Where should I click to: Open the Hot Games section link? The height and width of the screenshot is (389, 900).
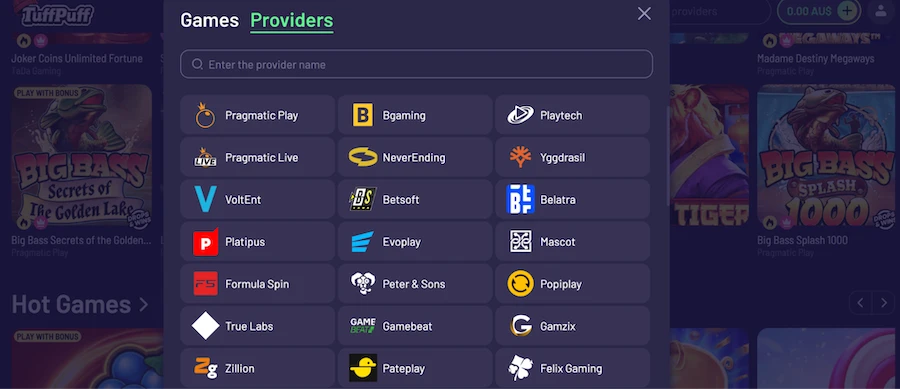(80, 305)
